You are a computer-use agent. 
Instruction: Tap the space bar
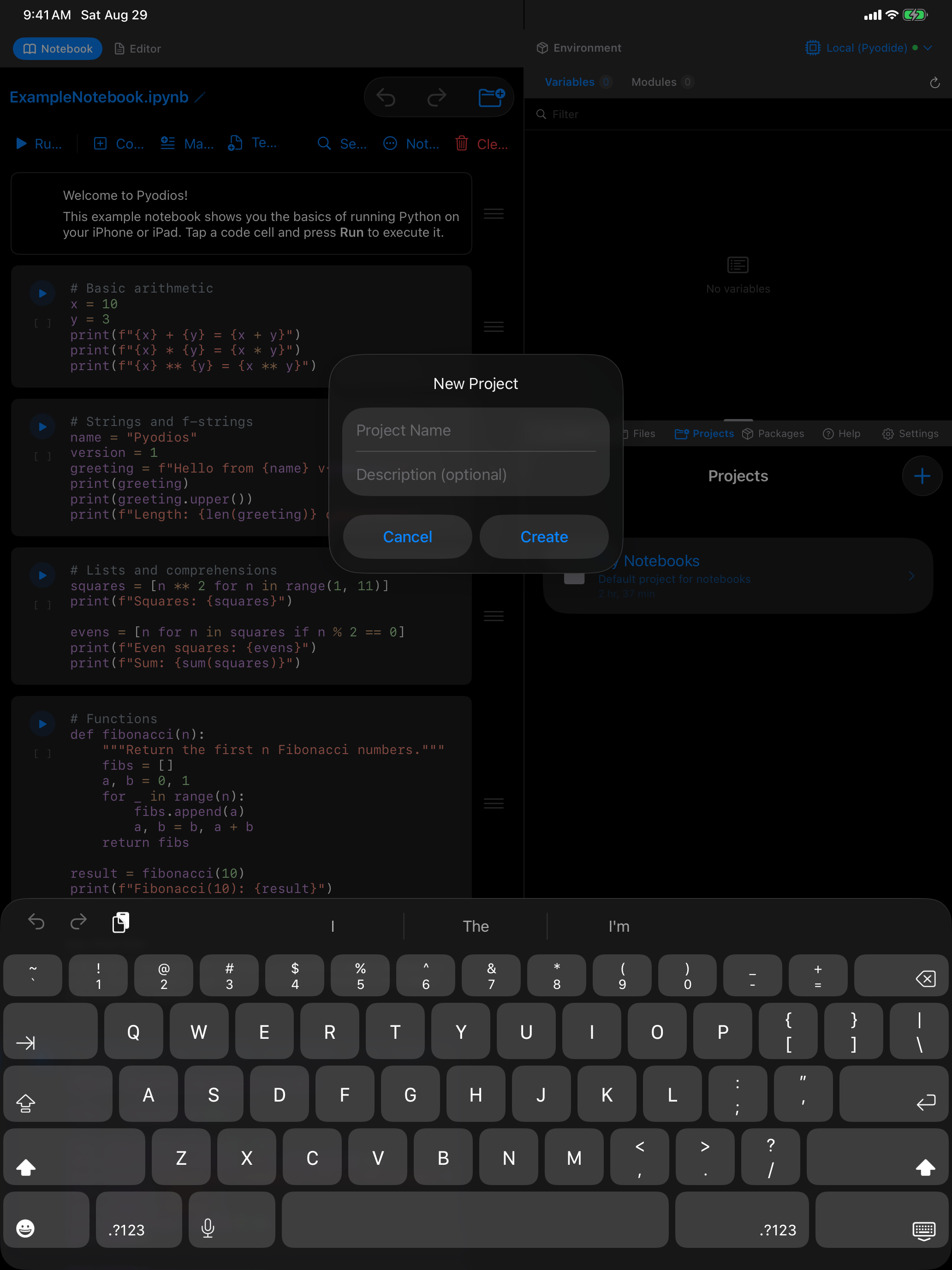click(475, 1220)
